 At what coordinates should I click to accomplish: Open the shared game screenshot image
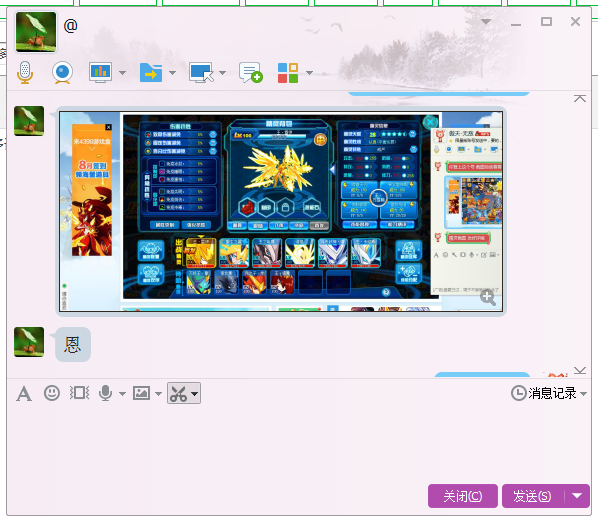coord(281,211)
